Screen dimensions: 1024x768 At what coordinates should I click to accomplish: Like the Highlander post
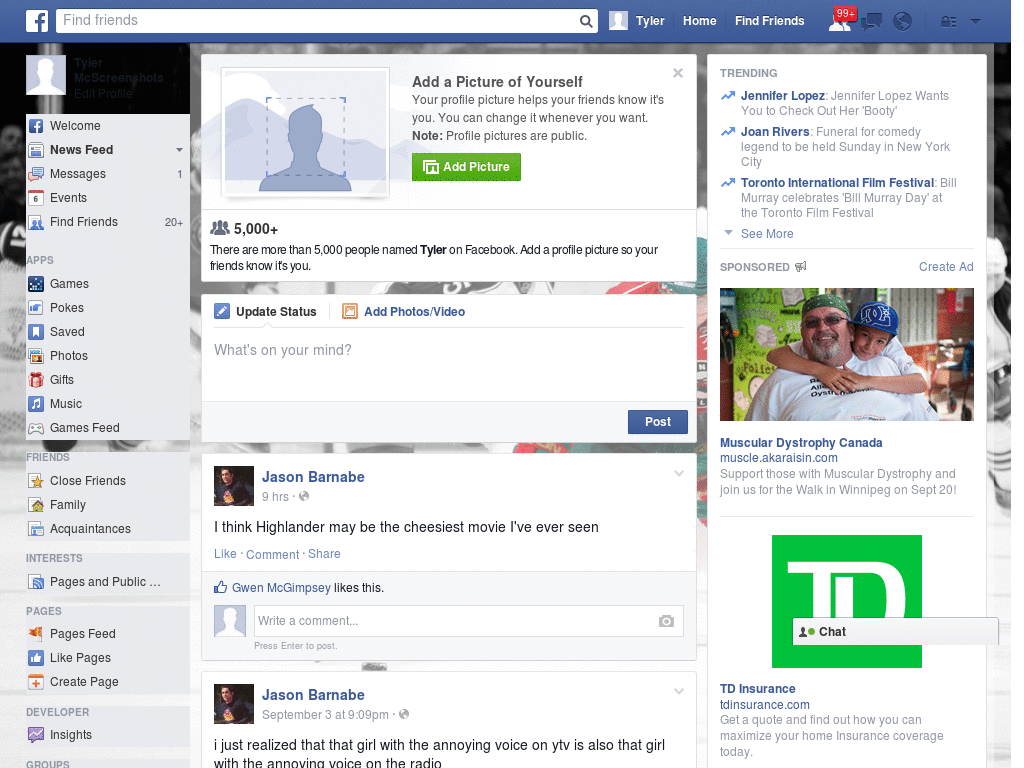225,554
